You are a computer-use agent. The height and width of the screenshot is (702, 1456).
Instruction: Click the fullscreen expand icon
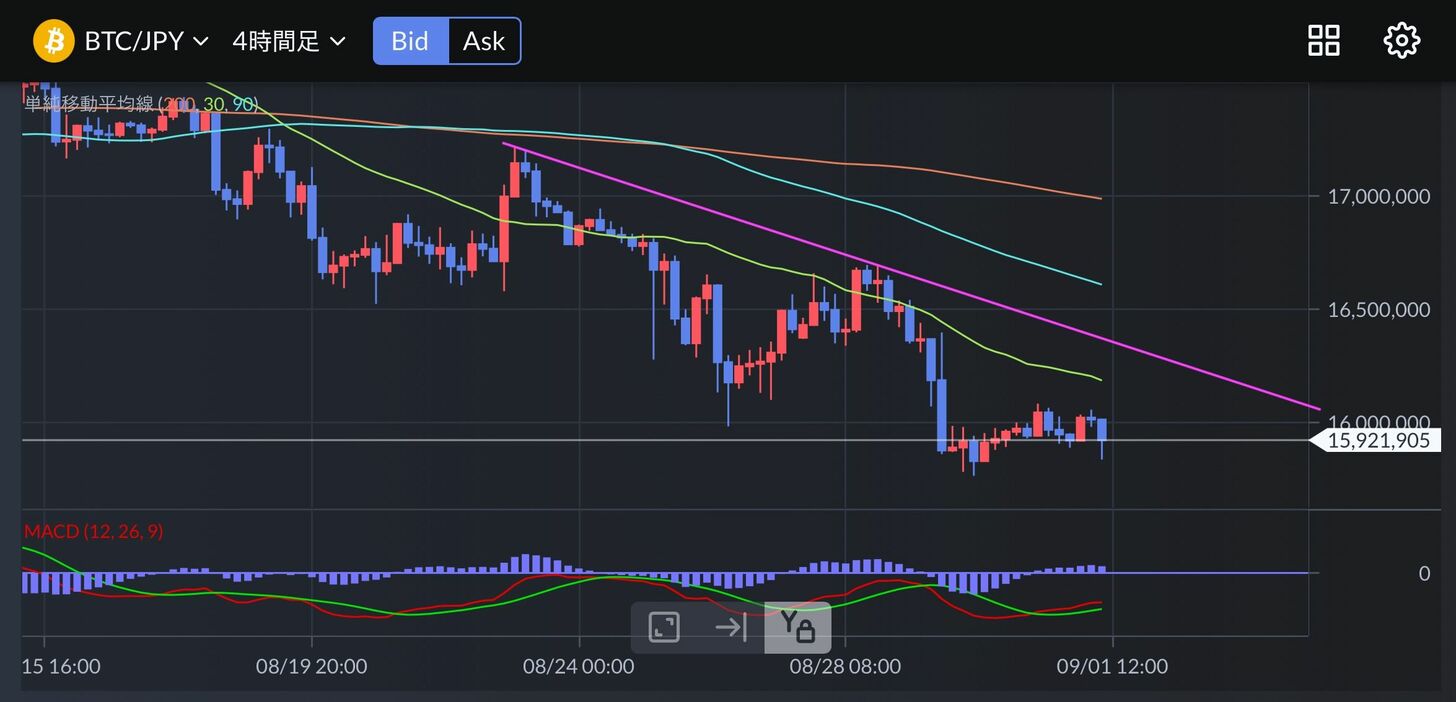pyautogui.click(x=664, y=627)
